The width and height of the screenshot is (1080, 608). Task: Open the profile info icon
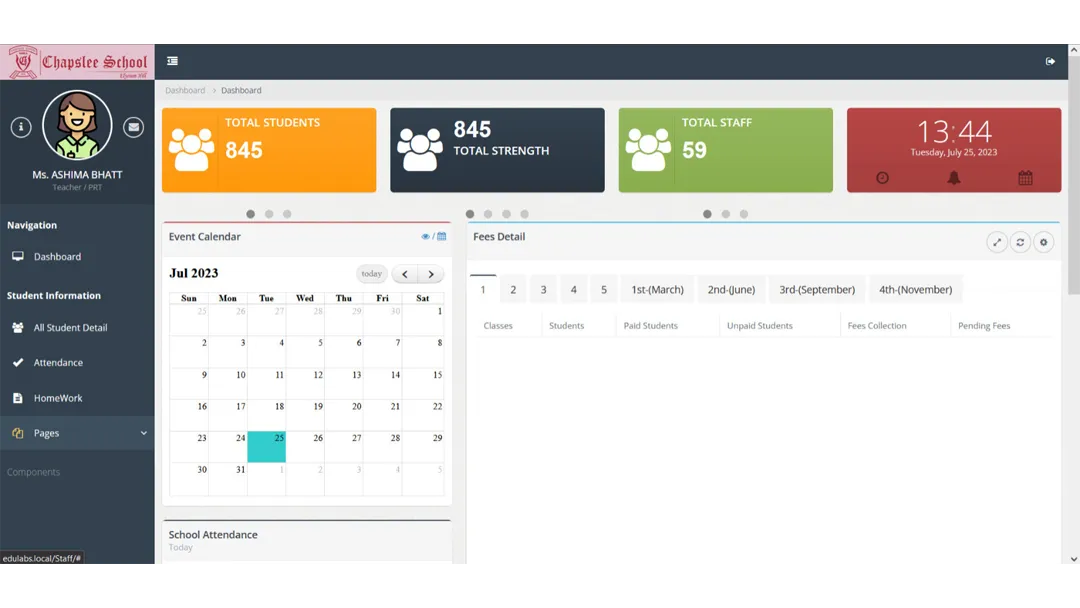21,127
